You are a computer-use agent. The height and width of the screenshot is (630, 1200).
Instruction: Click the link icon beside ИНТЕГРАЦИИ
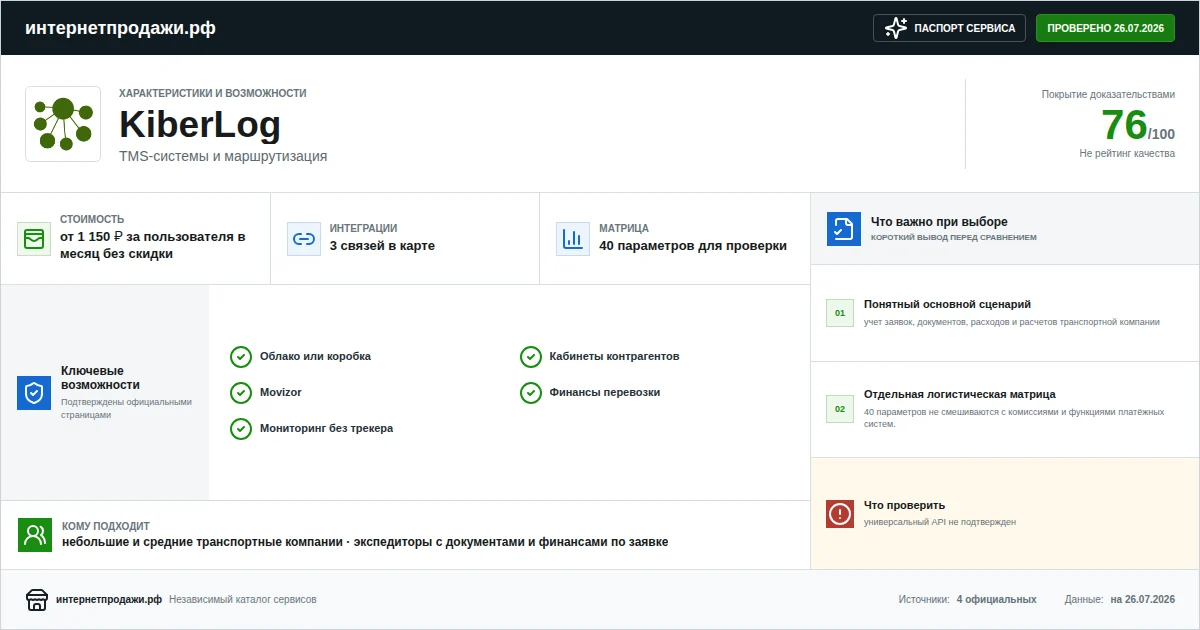(x=303, y=239)
